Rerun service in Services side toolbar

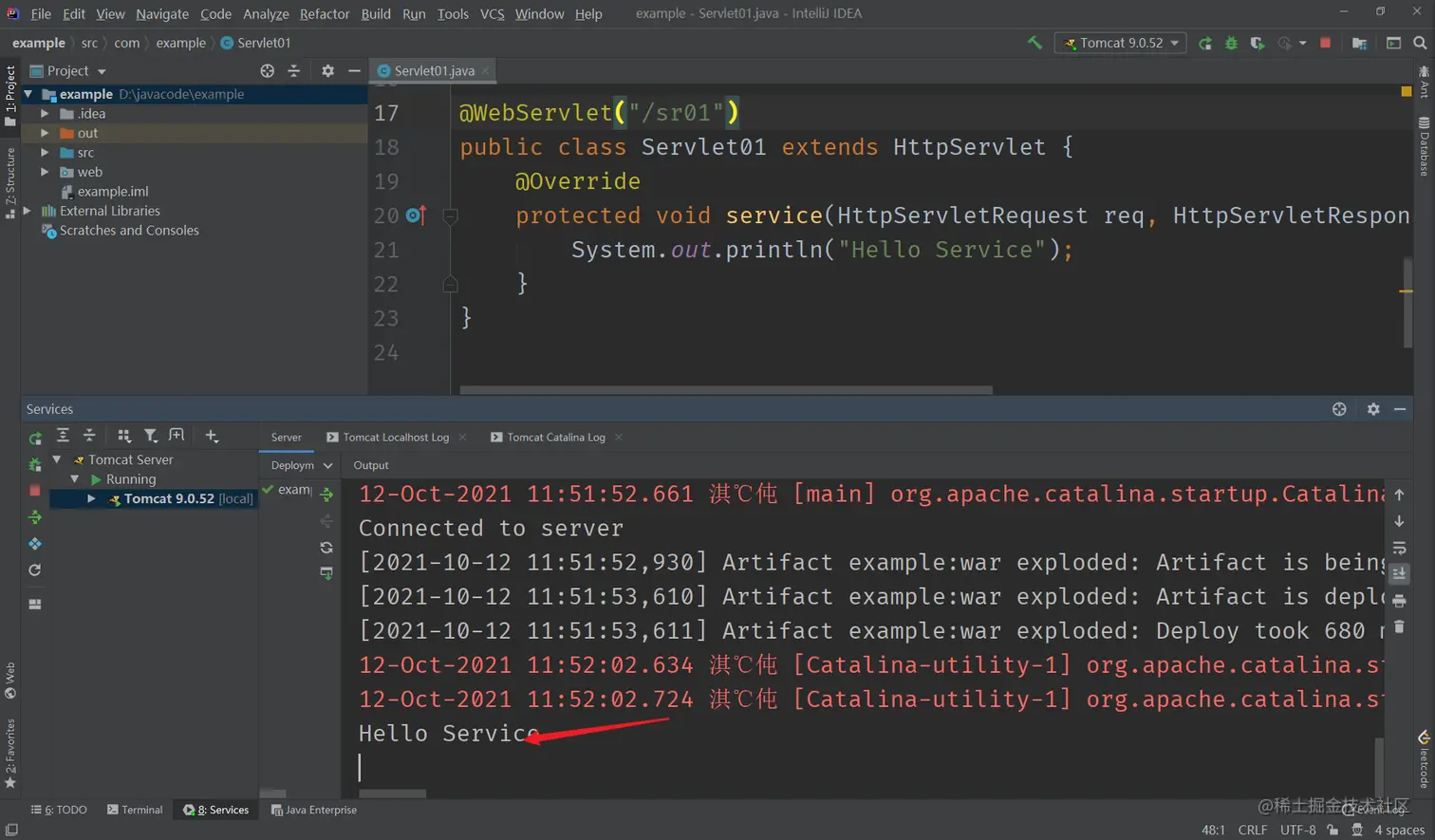coord(35,438)
